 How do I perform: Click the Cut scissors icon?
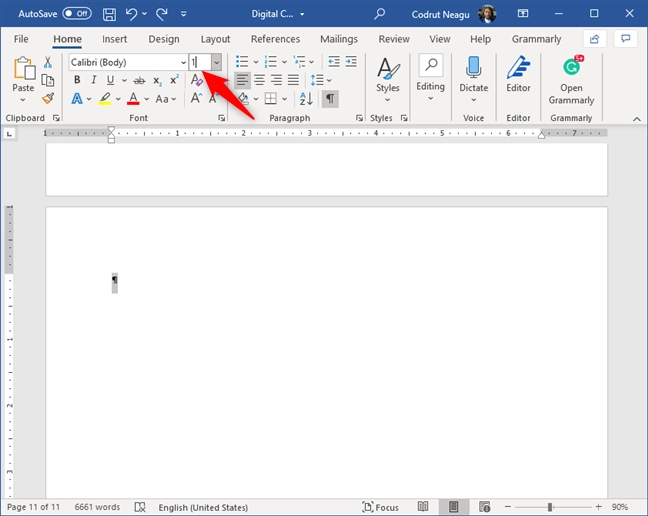coord(48,62)
